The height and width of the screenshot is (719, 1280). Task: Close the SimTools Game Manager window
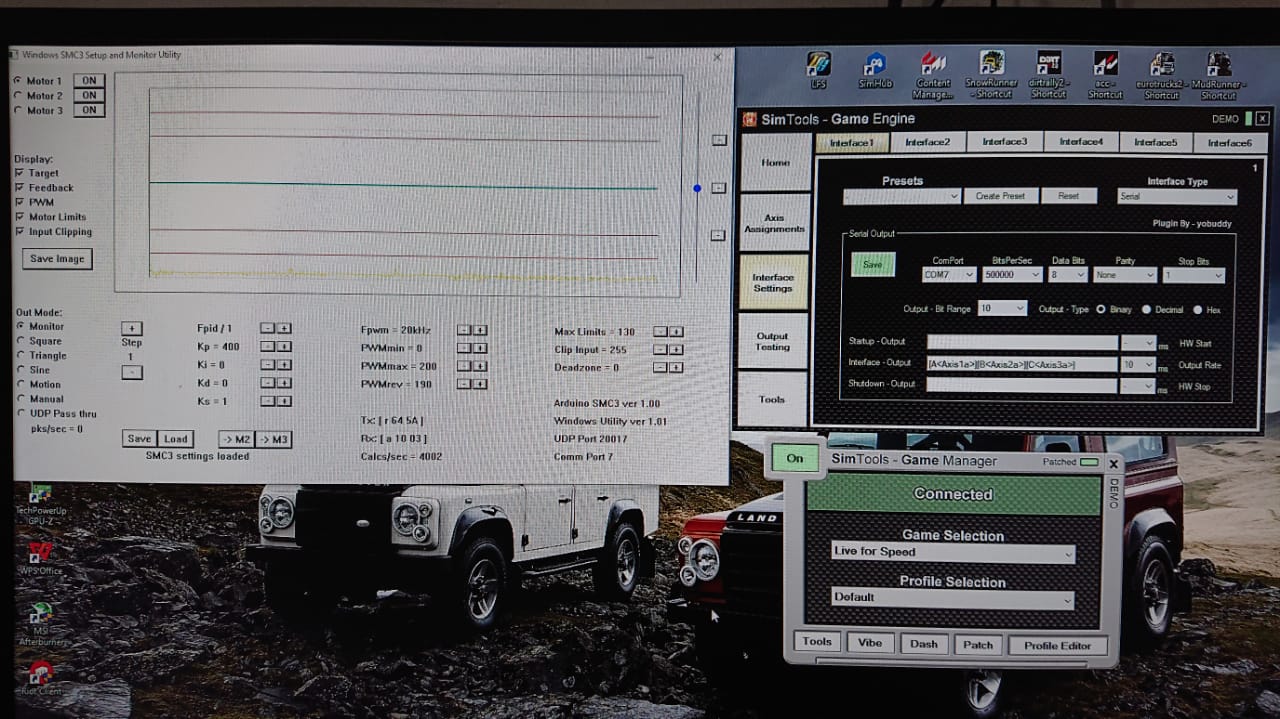click(1114, 464)
